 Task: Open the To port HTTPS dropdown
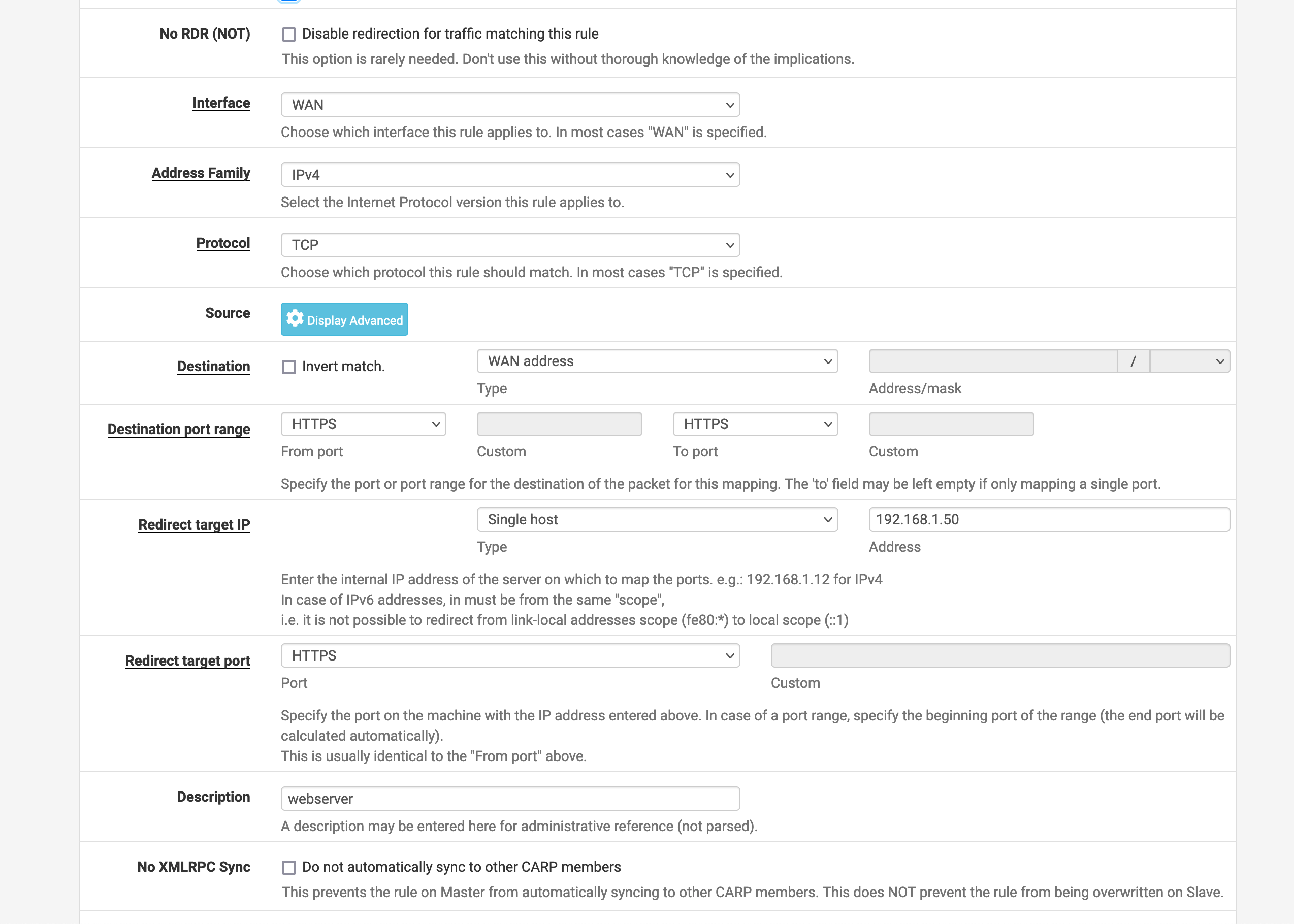coord(755,424)
